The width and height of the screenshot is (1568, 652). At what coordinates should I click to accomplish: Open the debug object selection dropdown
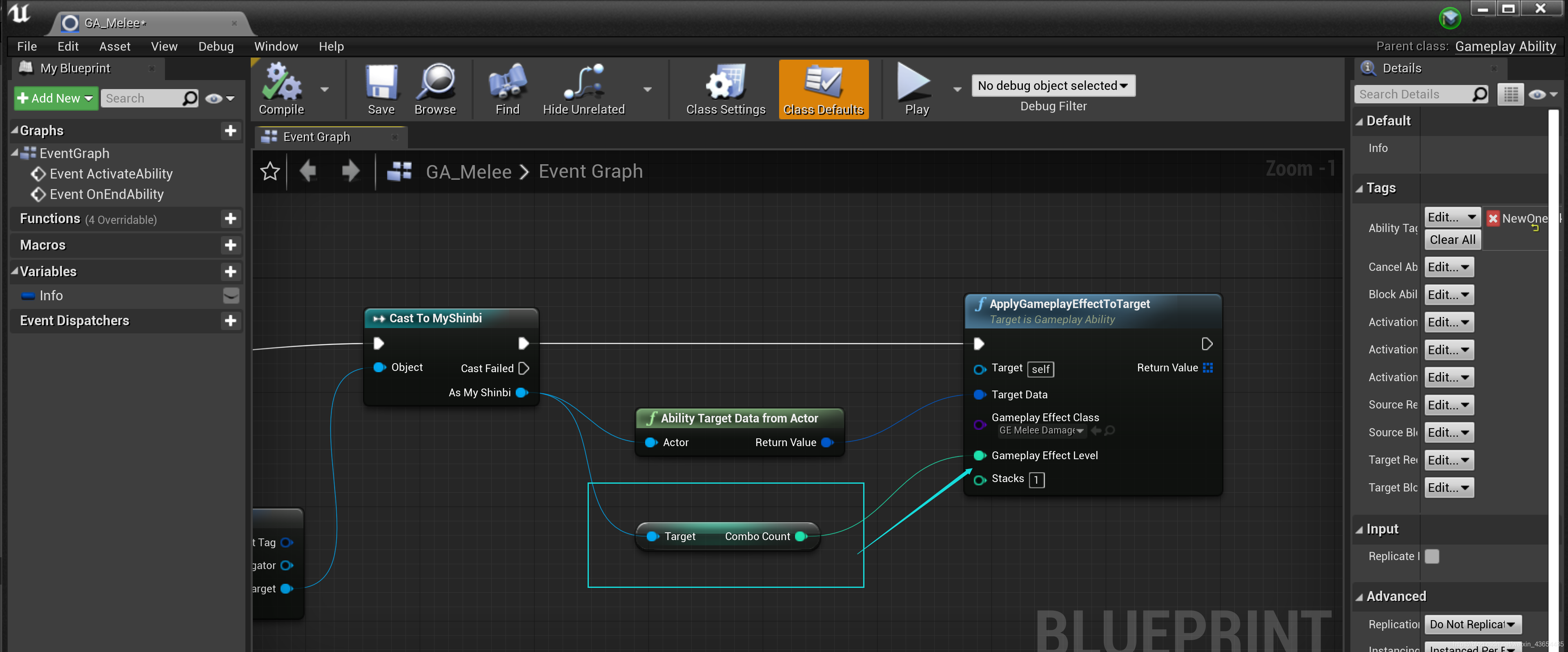[x=1052, y=86]
